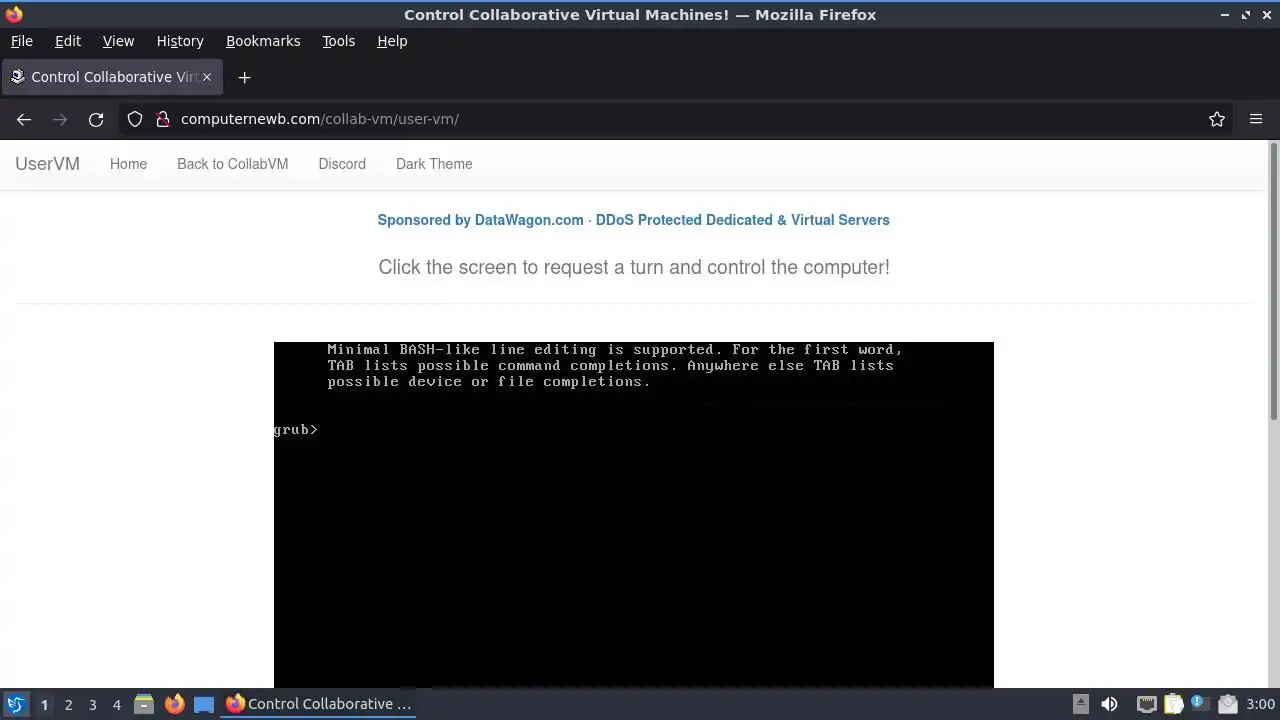The image size is (1280, 720).
Task: Open the DataWagon.com sponsor link
Action: coord(633,220)
